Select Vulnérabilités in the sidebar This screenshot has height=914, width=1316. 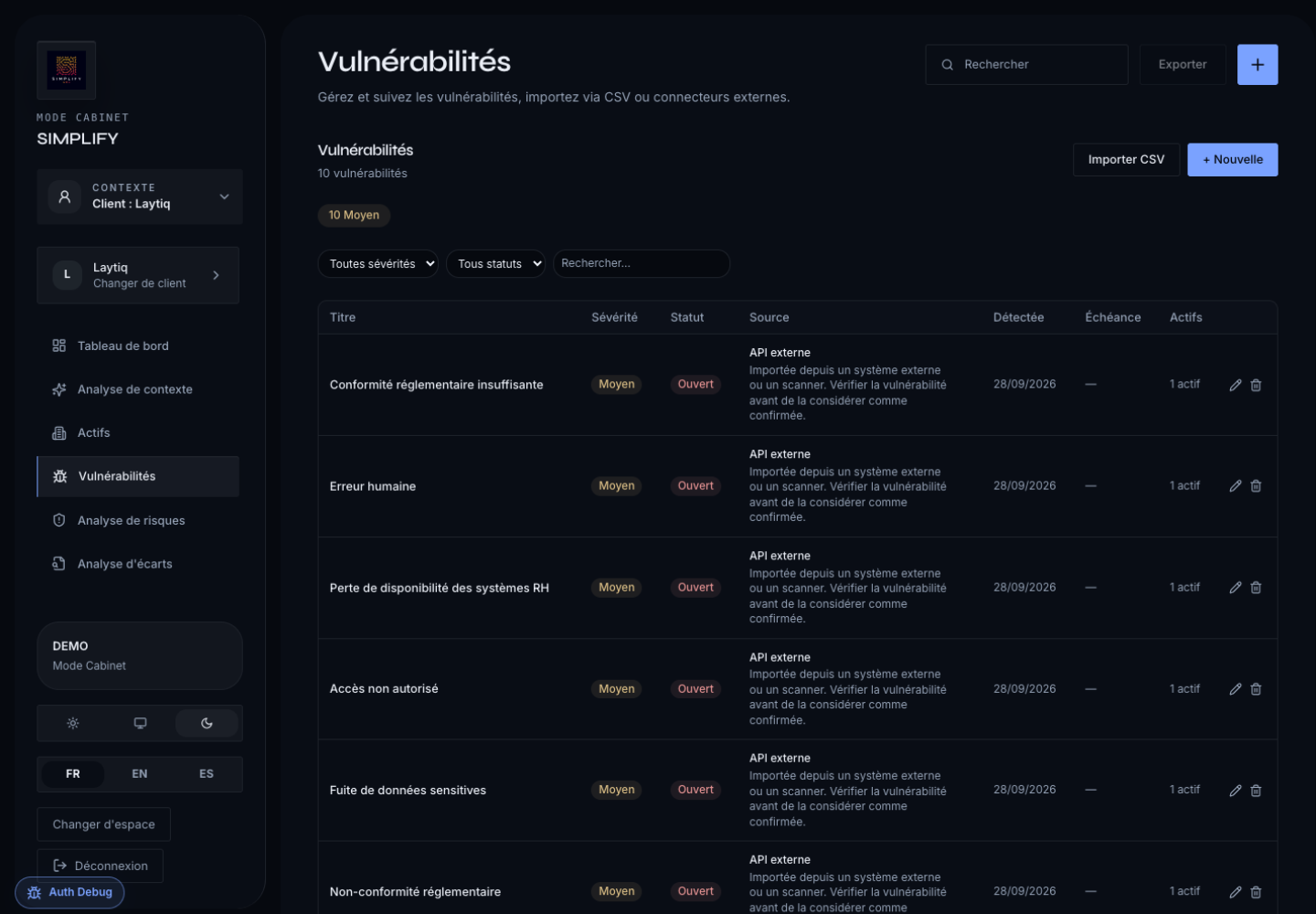click(x=138, y=476)
